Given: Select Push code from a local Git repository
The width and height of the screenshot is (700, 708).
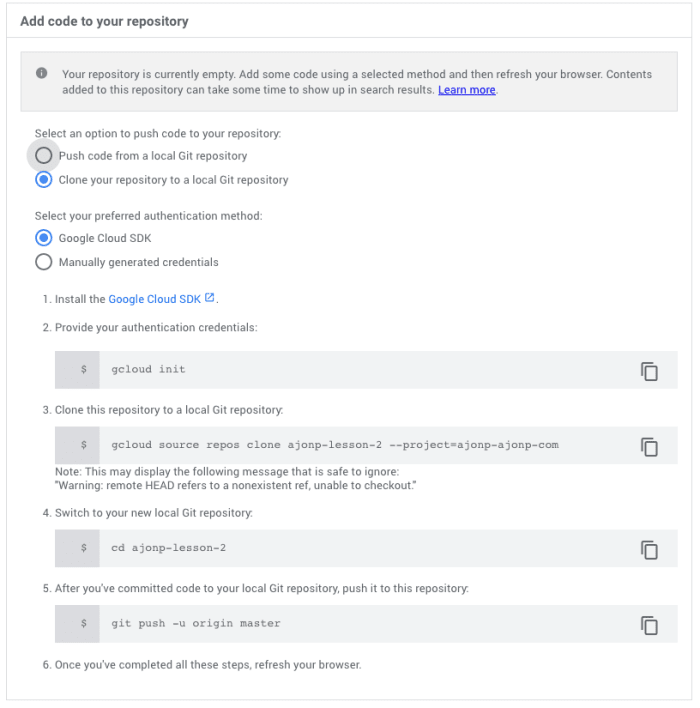Looking at the screenshot, I should (x=44, y=156).
